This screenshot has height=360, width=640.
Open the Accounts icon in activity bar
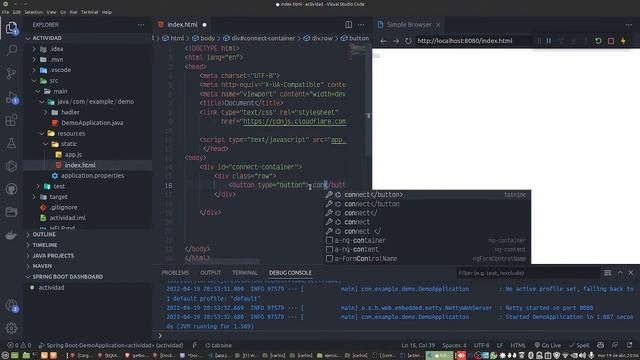click(11, 305)
